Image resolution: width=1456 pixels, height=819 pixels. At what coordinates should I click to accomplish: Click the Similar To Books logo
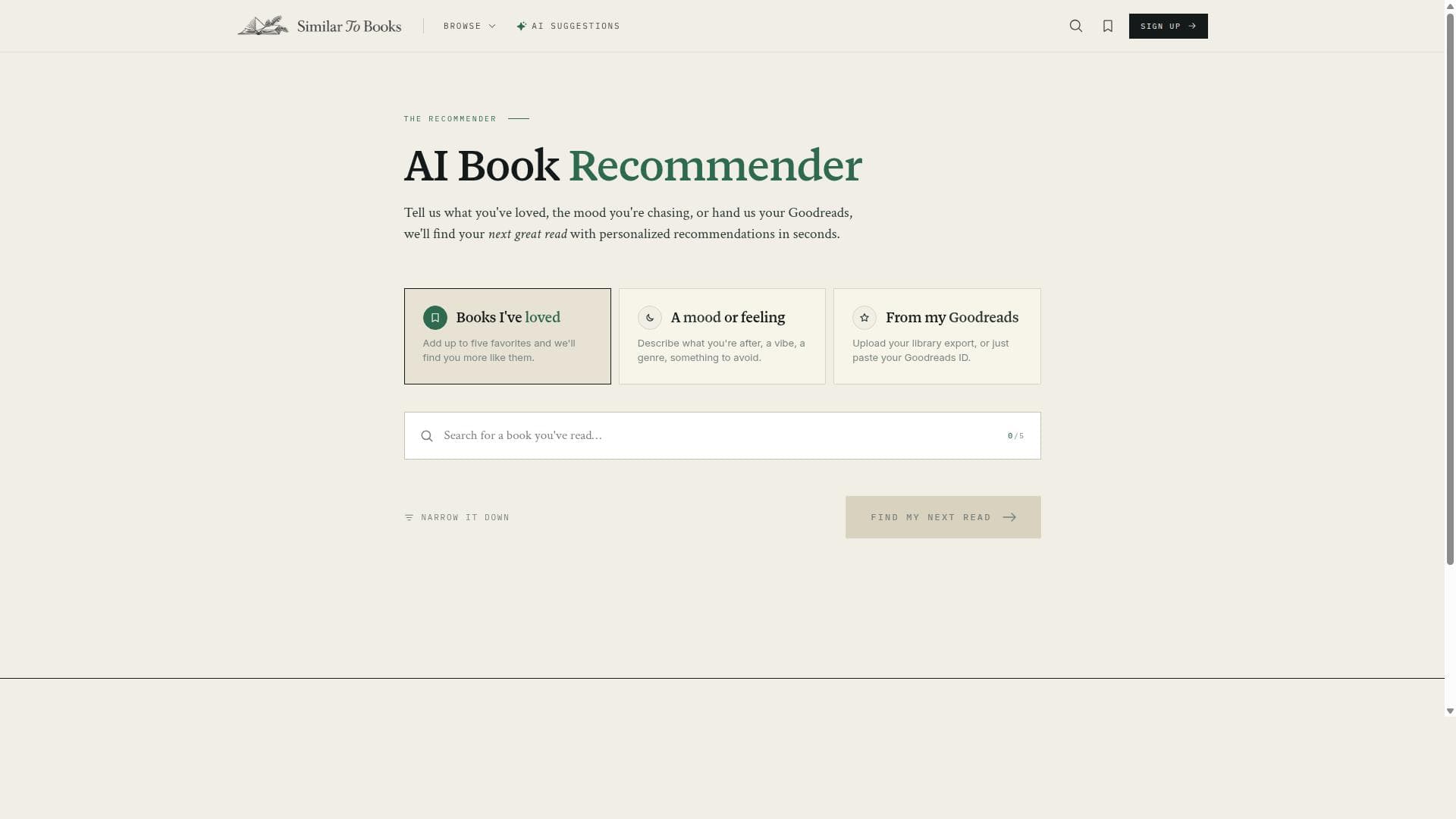tap(319, 26)
